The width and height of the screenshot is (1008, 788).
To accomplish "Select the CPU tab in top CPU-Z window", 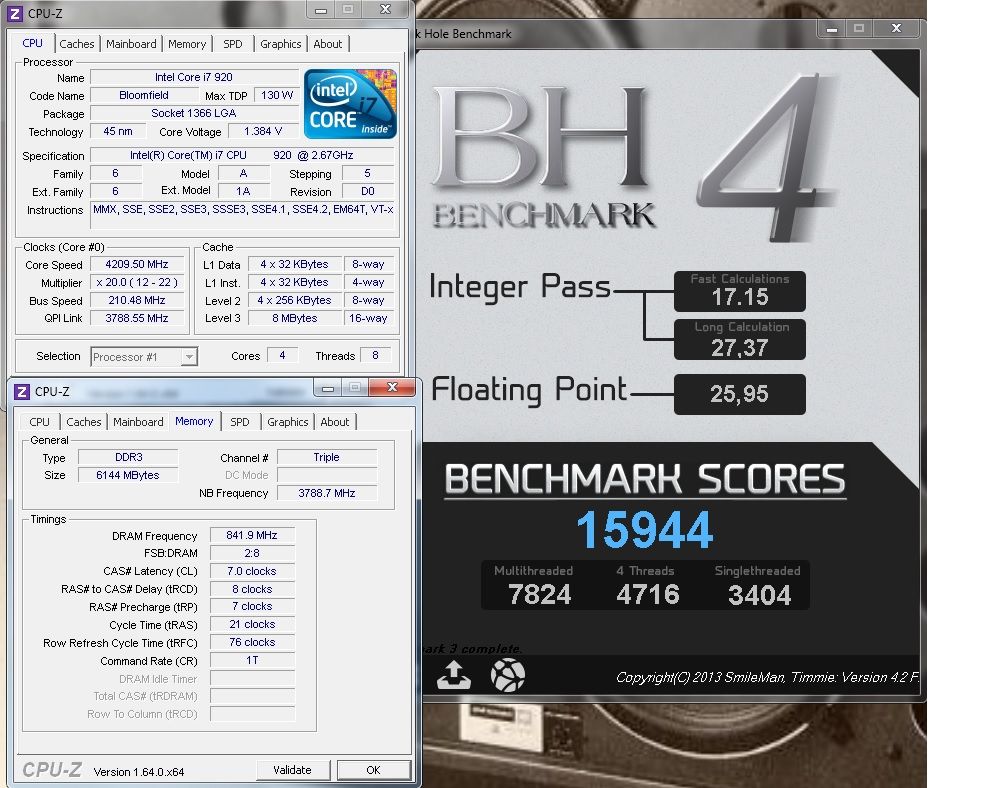I will pyautogui.click(x=33, y=43).
